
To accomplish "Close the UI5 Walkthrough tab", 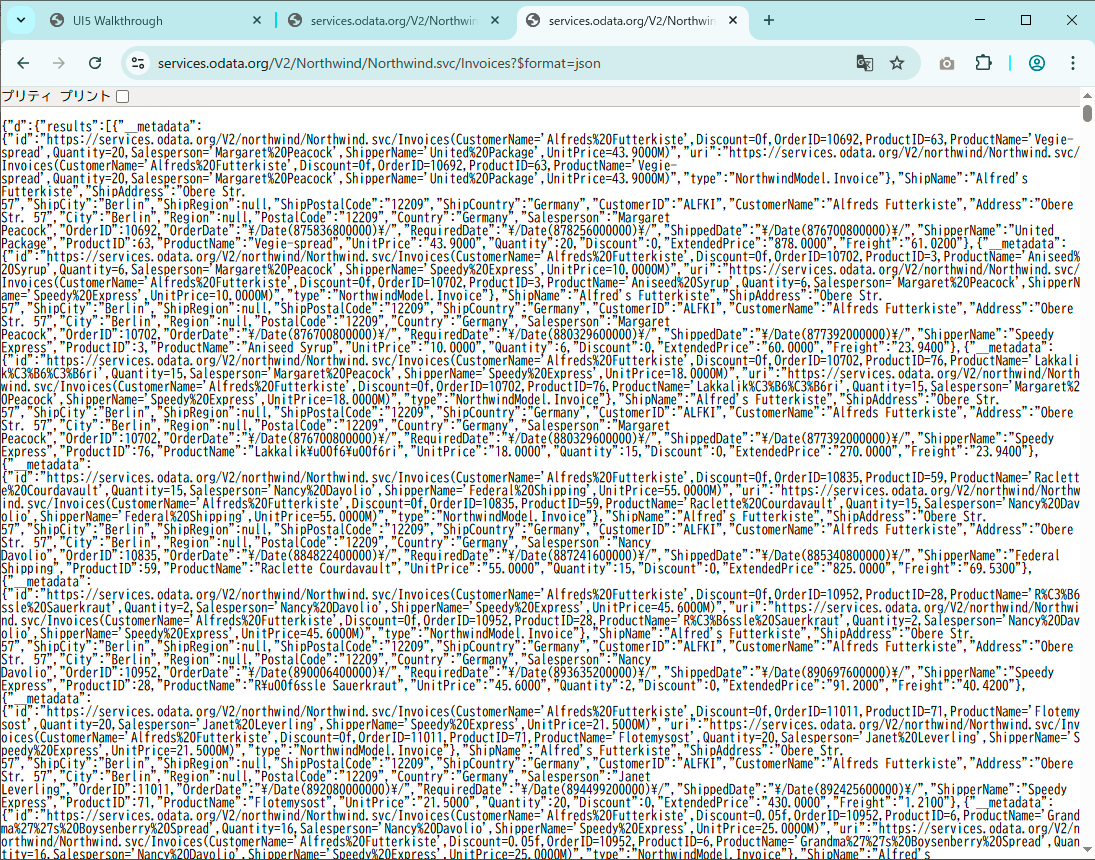I will click(x=257, y=20).
